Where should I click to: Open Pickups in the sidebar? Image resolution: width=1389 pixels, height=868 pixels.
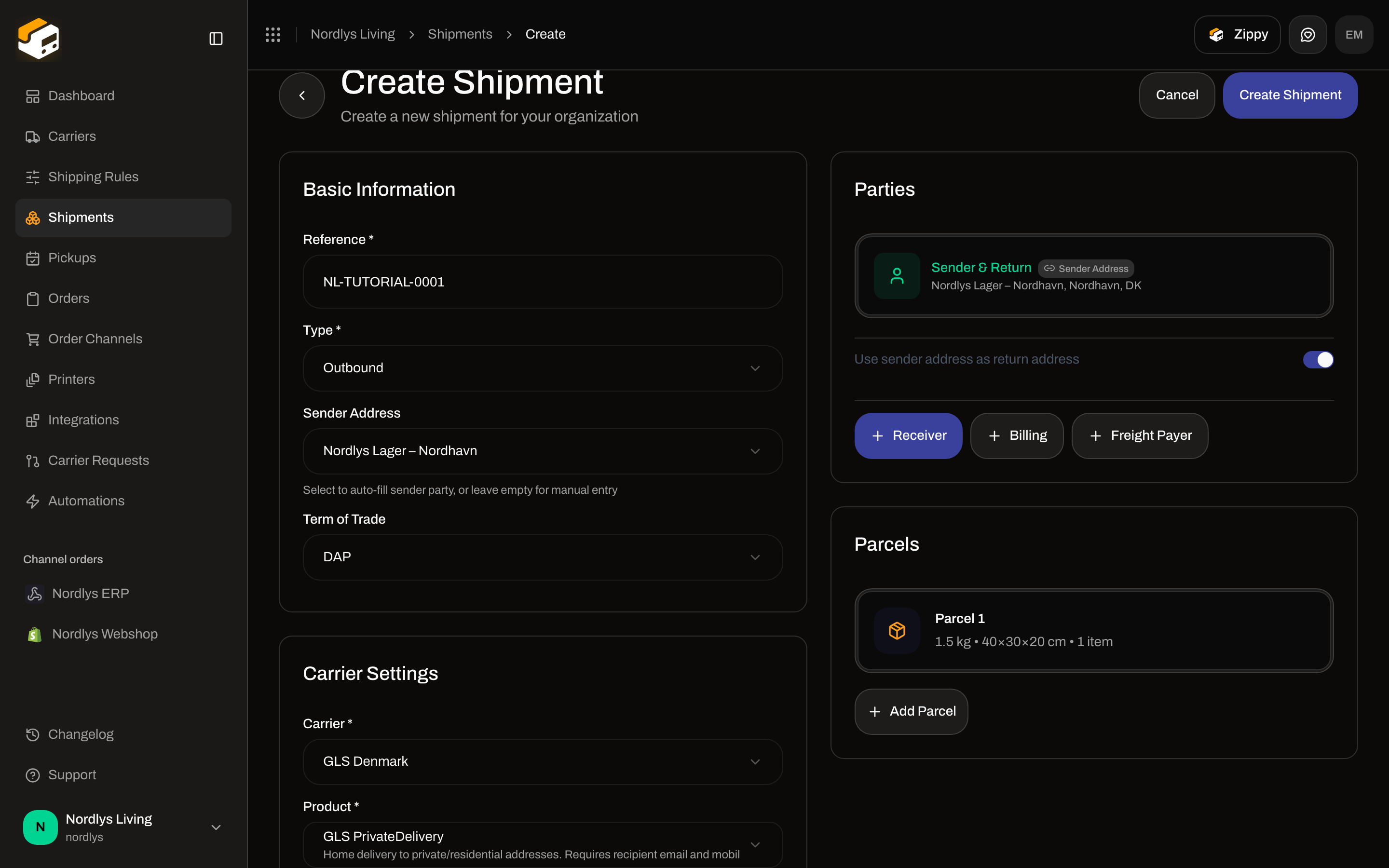point(123,258)
